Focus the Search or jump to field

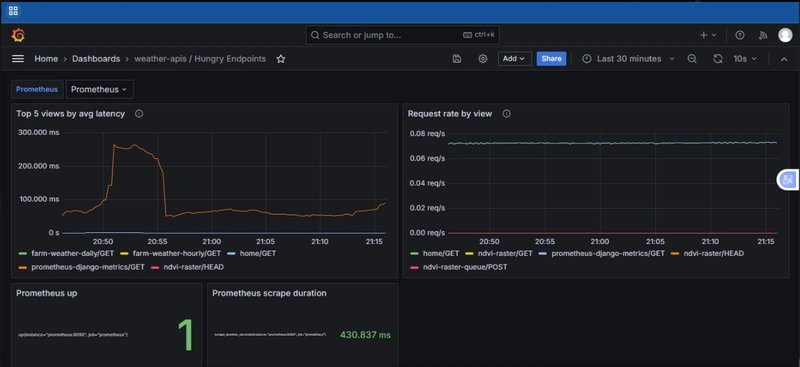click(403, 35)
